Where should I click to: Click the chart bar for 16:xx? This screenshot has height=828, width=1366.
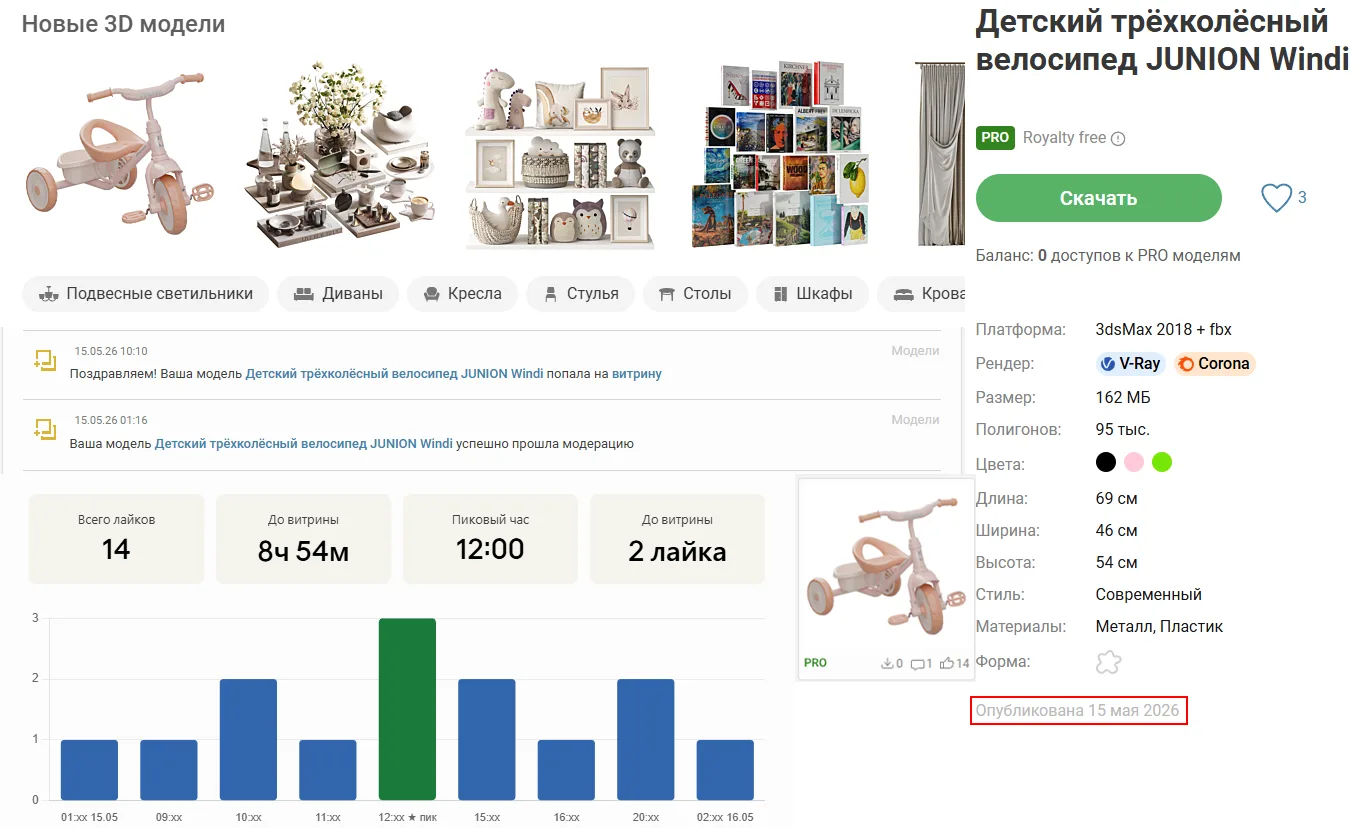566,770
